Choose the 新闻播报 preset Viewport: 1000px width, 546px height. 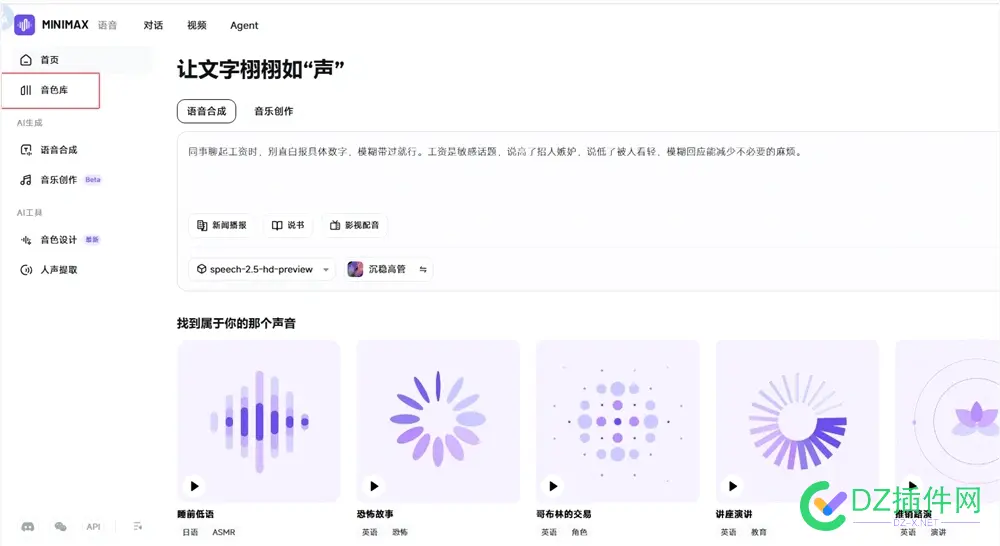click(x=221, y=225)
